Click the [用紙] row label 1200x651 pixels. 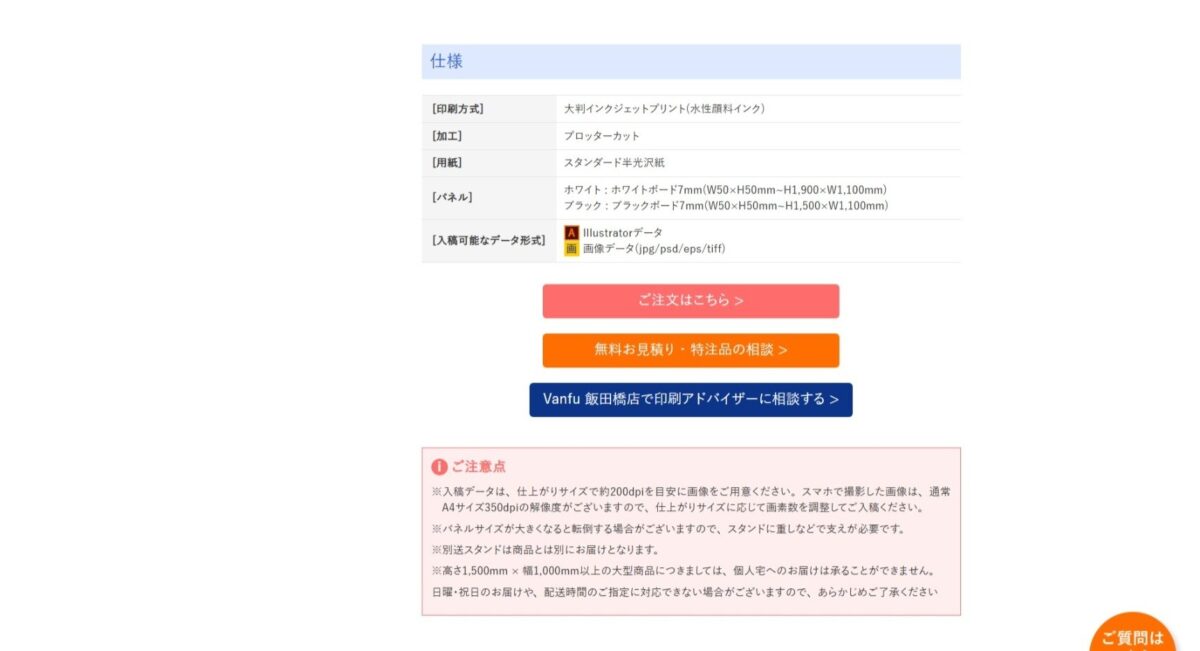click(x=447, y=163)
